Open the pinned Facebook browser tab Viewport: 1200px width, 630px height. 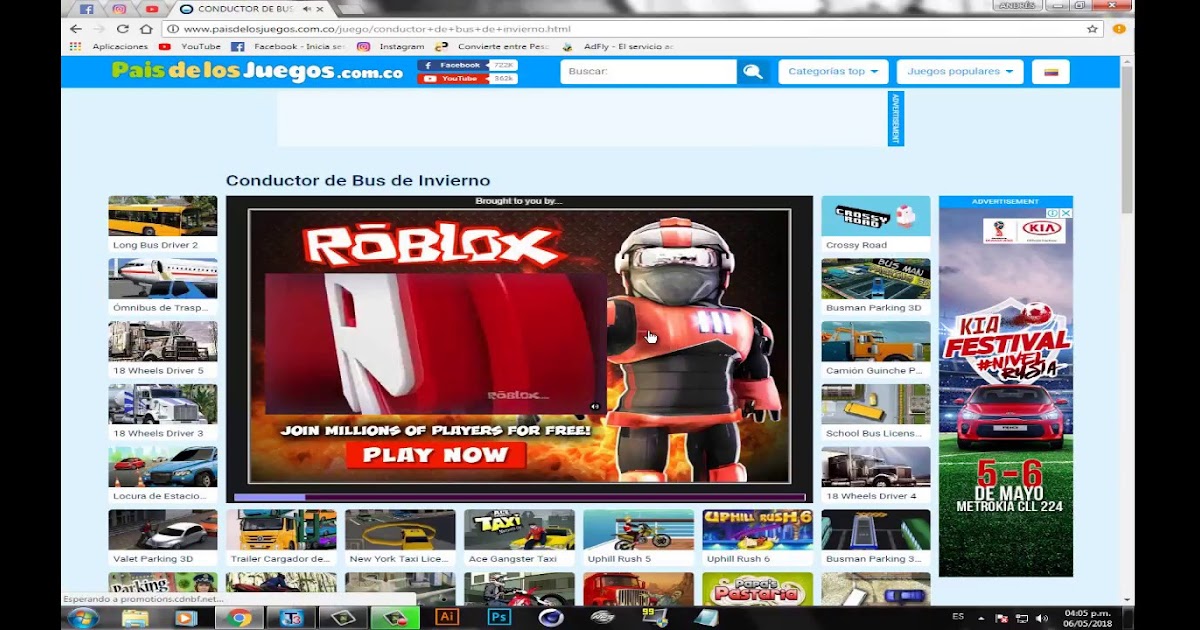pos(86,9)
